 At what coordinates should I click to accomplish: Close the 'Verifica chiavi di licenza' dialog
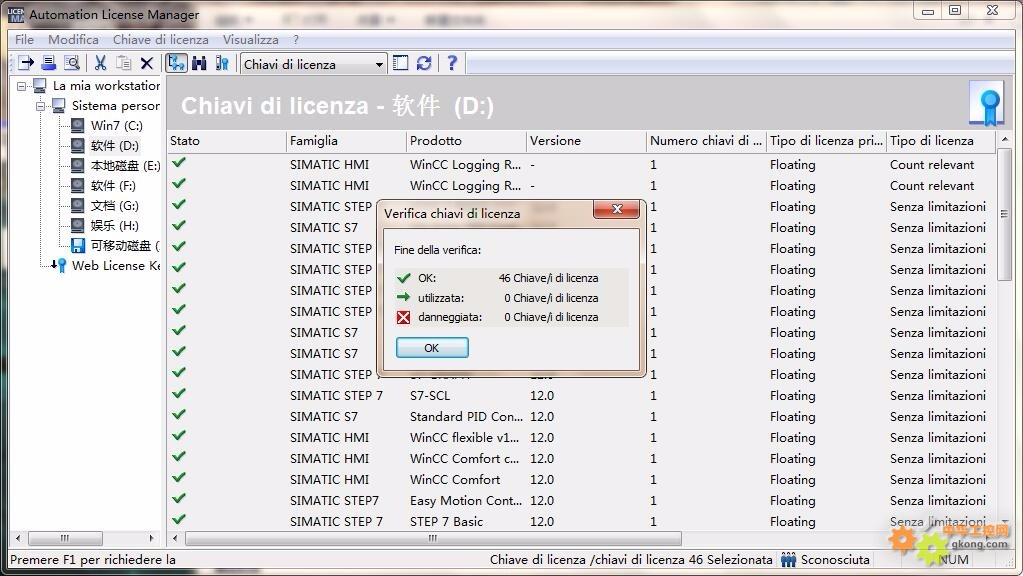click(x=617, y=209)
